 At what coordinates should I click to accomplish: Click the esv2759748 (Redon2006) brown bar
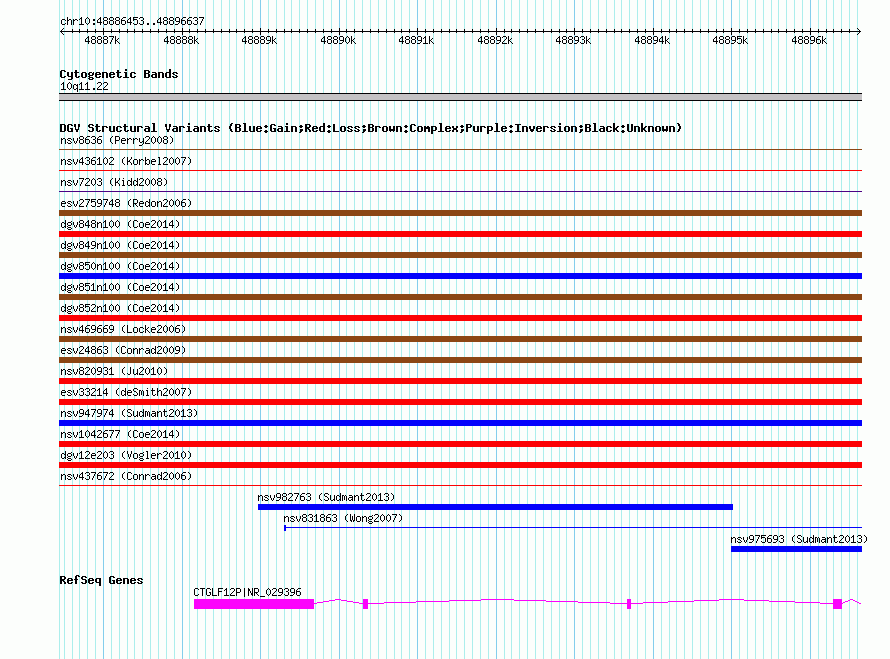point(460,213)
